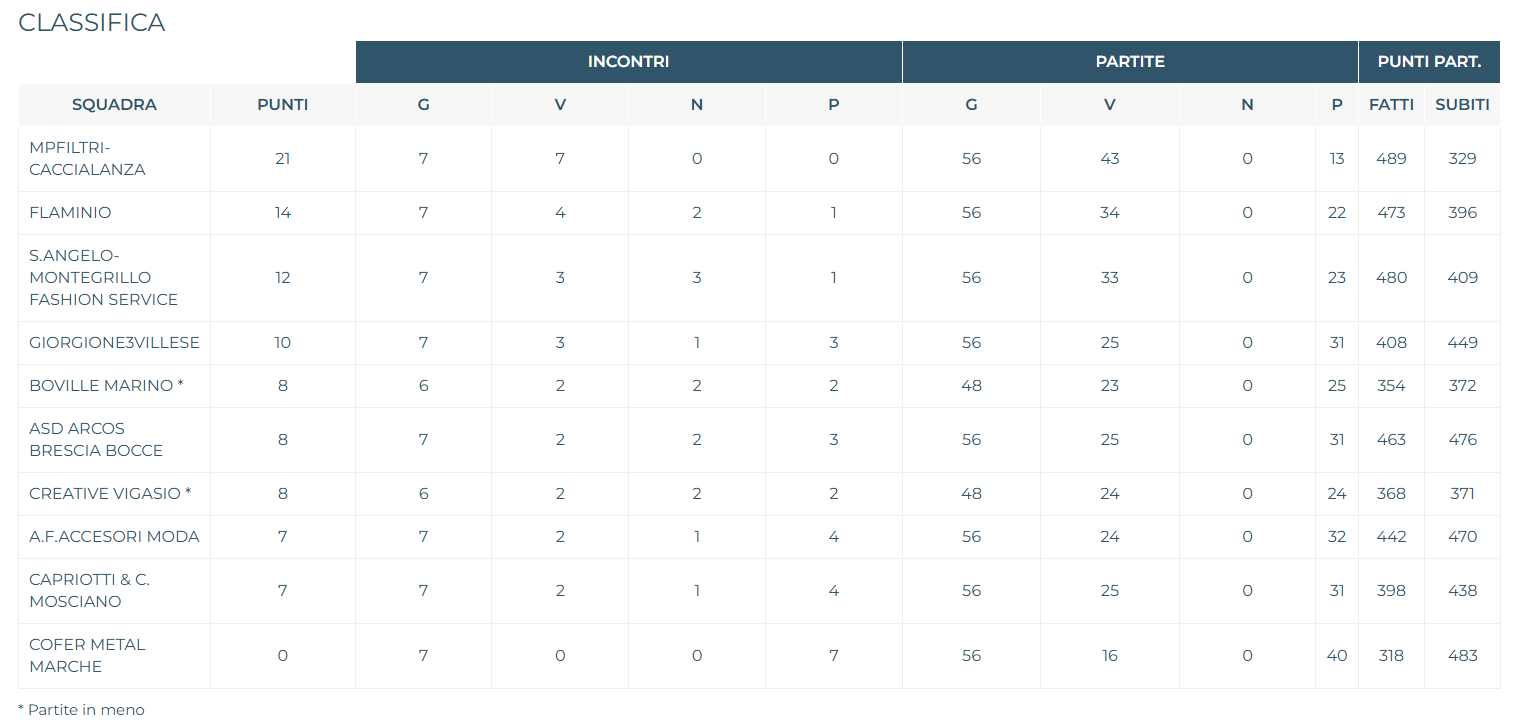The height and width of the screenshot is (727, 1537).
Task: Click fatti value 442 for A.F.ACCESORI MODA
Action: click(x=1391, y=537)
